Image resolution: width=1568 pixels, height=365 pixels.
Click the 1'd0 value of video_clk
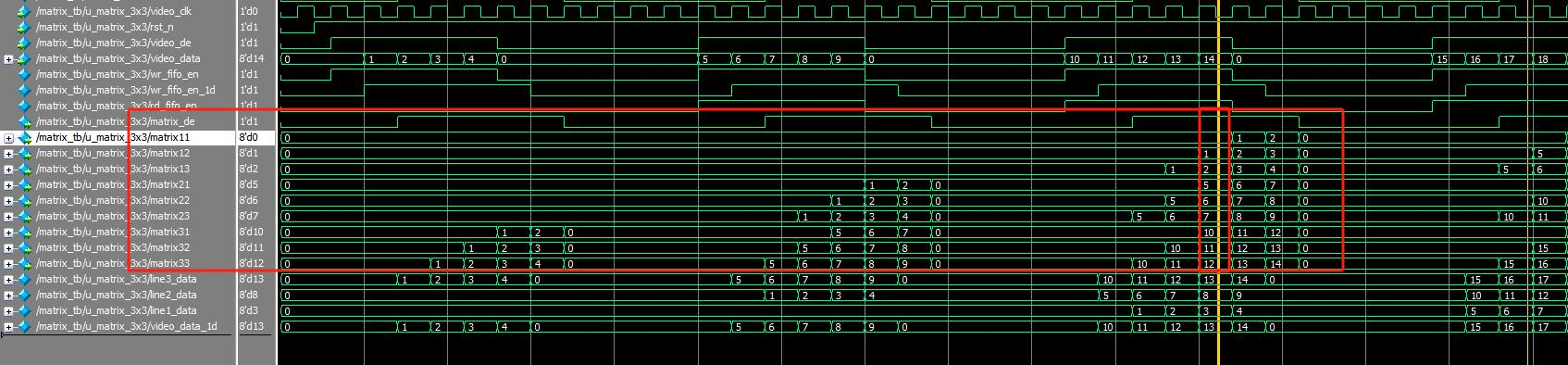click(249, 11)
